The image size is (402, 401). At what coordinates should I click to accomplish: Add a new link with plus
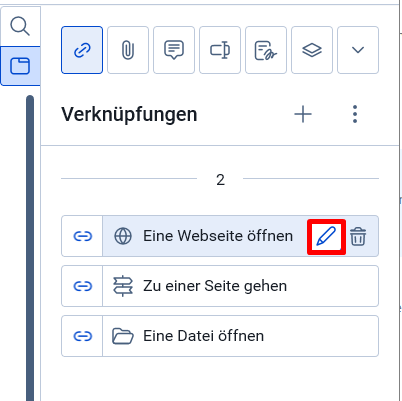(303, 114)
